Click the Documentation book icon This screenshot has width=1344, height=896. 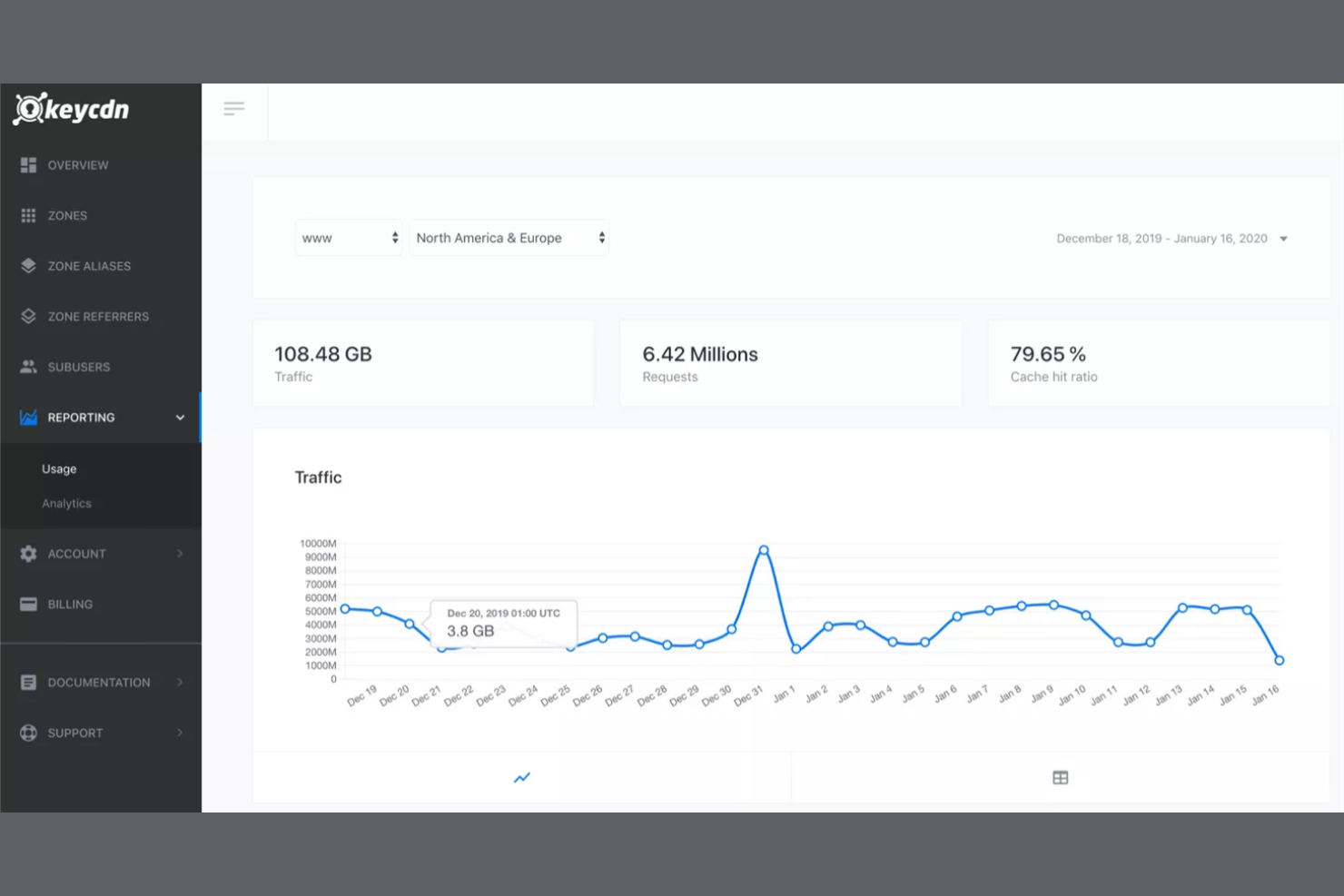(x=27, y=682)
